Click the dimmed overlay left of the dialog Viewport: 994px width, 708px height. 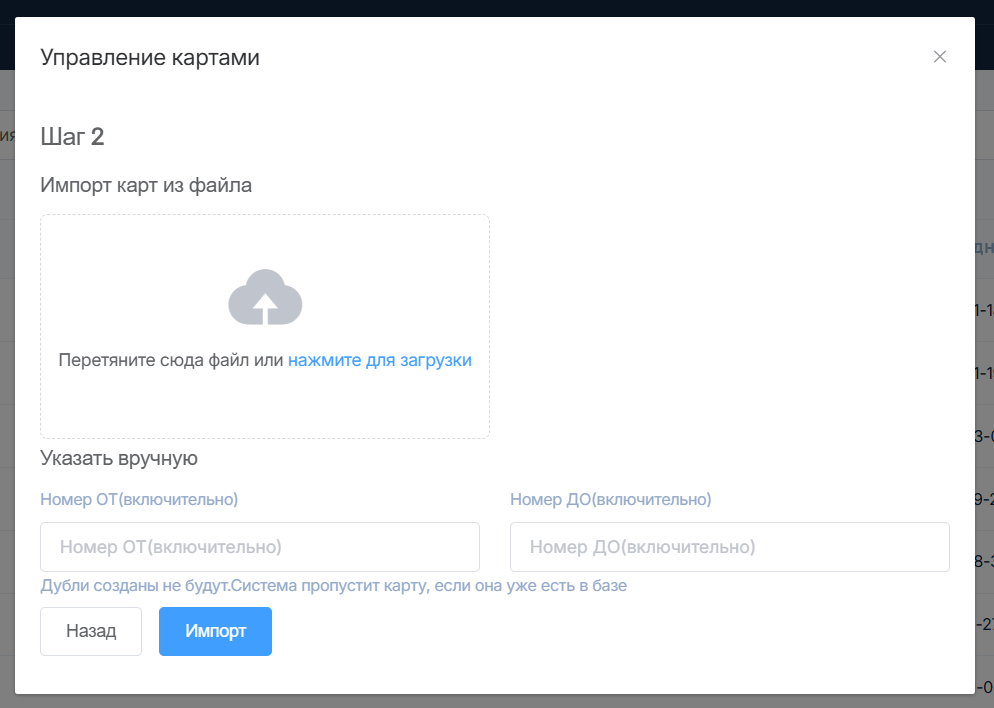6,400
